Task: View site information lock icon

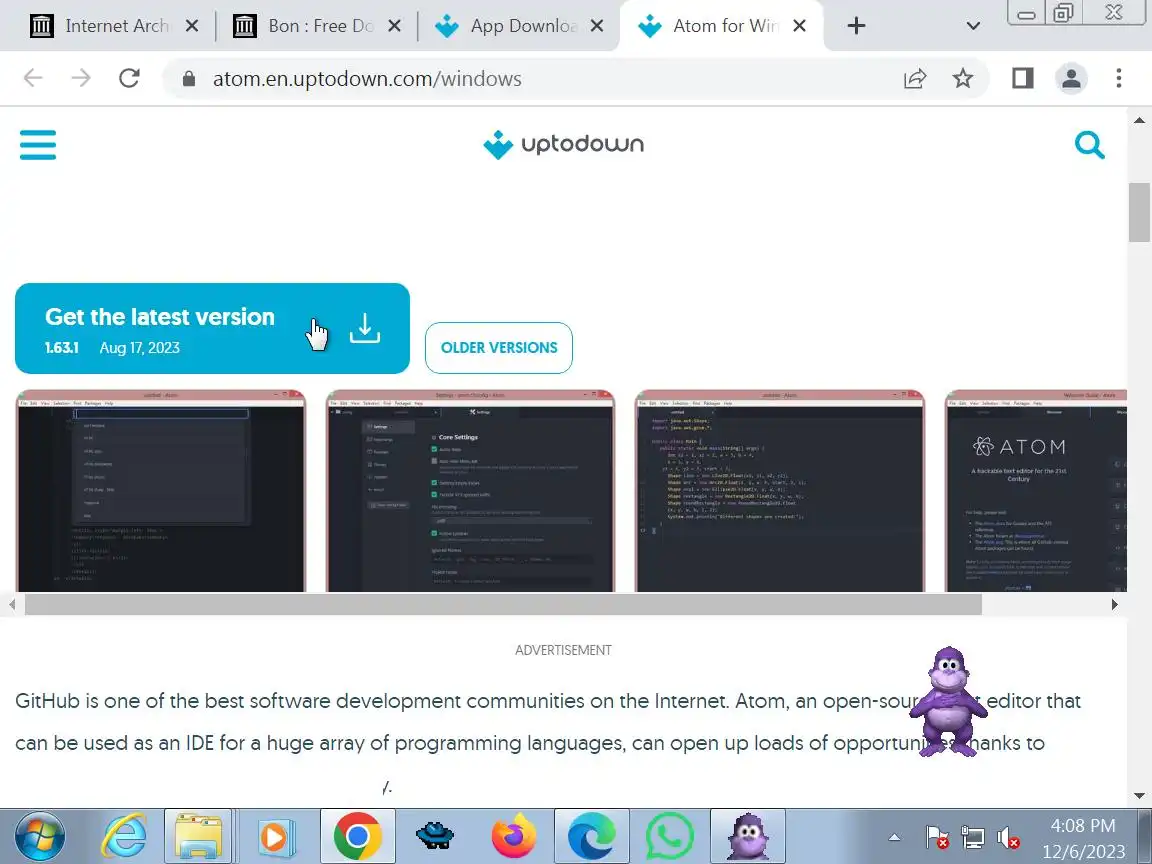Action: coord(189,79)
